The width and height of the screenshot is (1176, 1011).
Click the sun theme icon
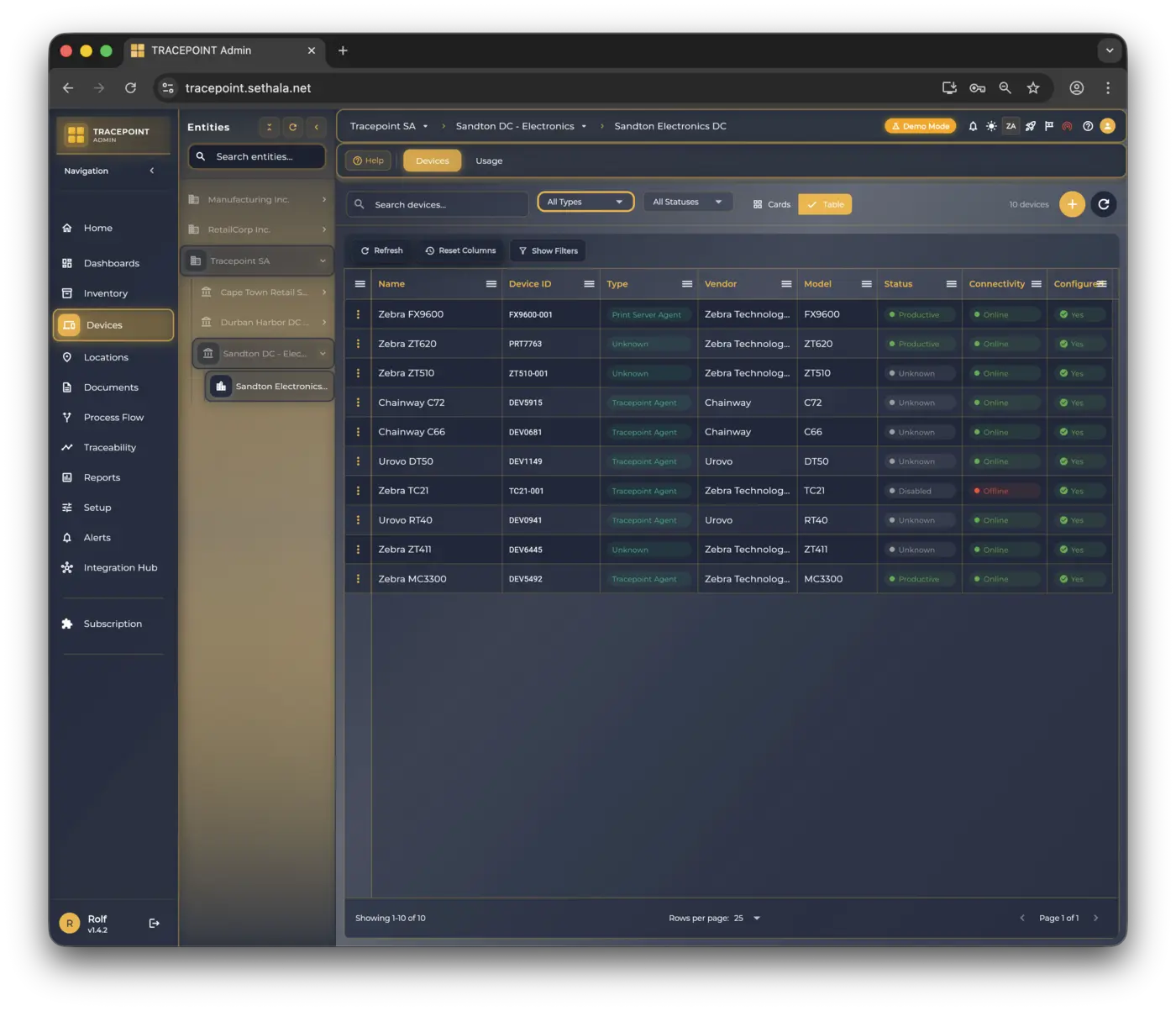[991, 126]
